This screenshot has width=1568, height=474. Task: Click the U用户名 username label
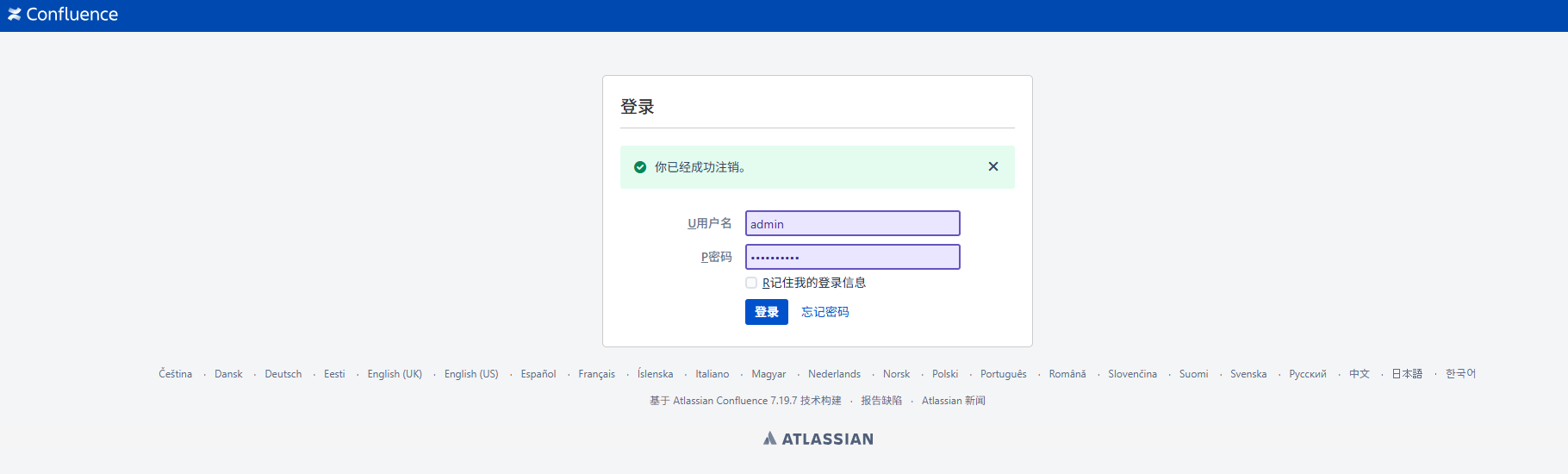710,223
